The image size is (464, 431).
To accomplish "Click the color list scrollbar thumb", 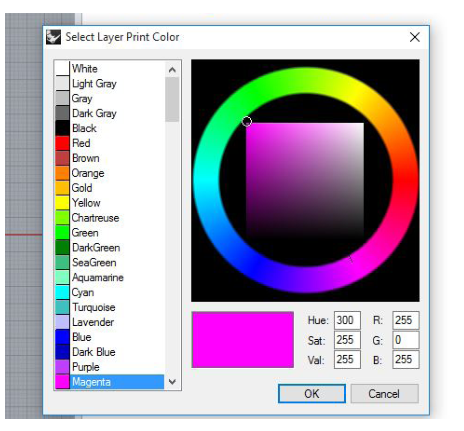I will (172, 99).
